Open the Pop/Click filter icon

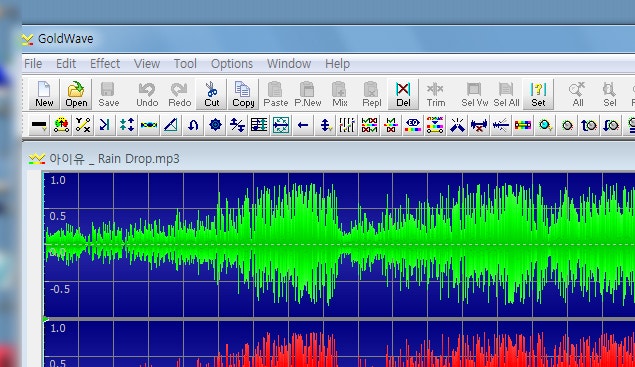pos(479,125)
